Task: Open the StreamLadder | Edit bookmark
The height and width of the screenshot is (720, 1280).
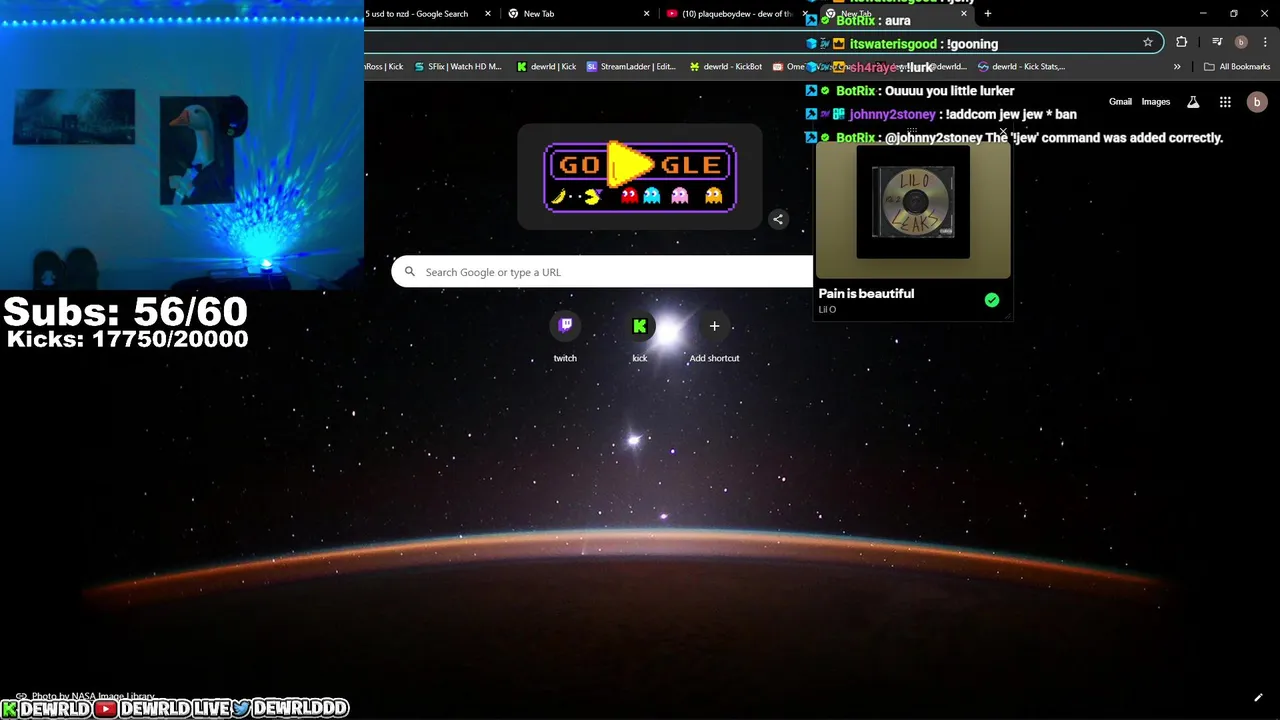Action: (x=632, y=67)
